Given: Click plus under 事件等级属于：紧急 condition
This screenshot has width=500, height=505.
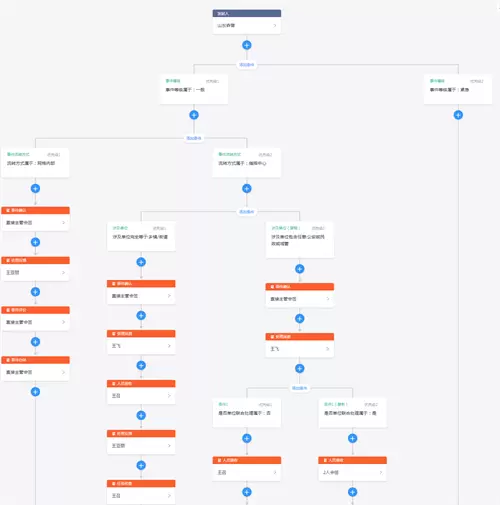Looking at the screenshot, I should pos(458,115).
